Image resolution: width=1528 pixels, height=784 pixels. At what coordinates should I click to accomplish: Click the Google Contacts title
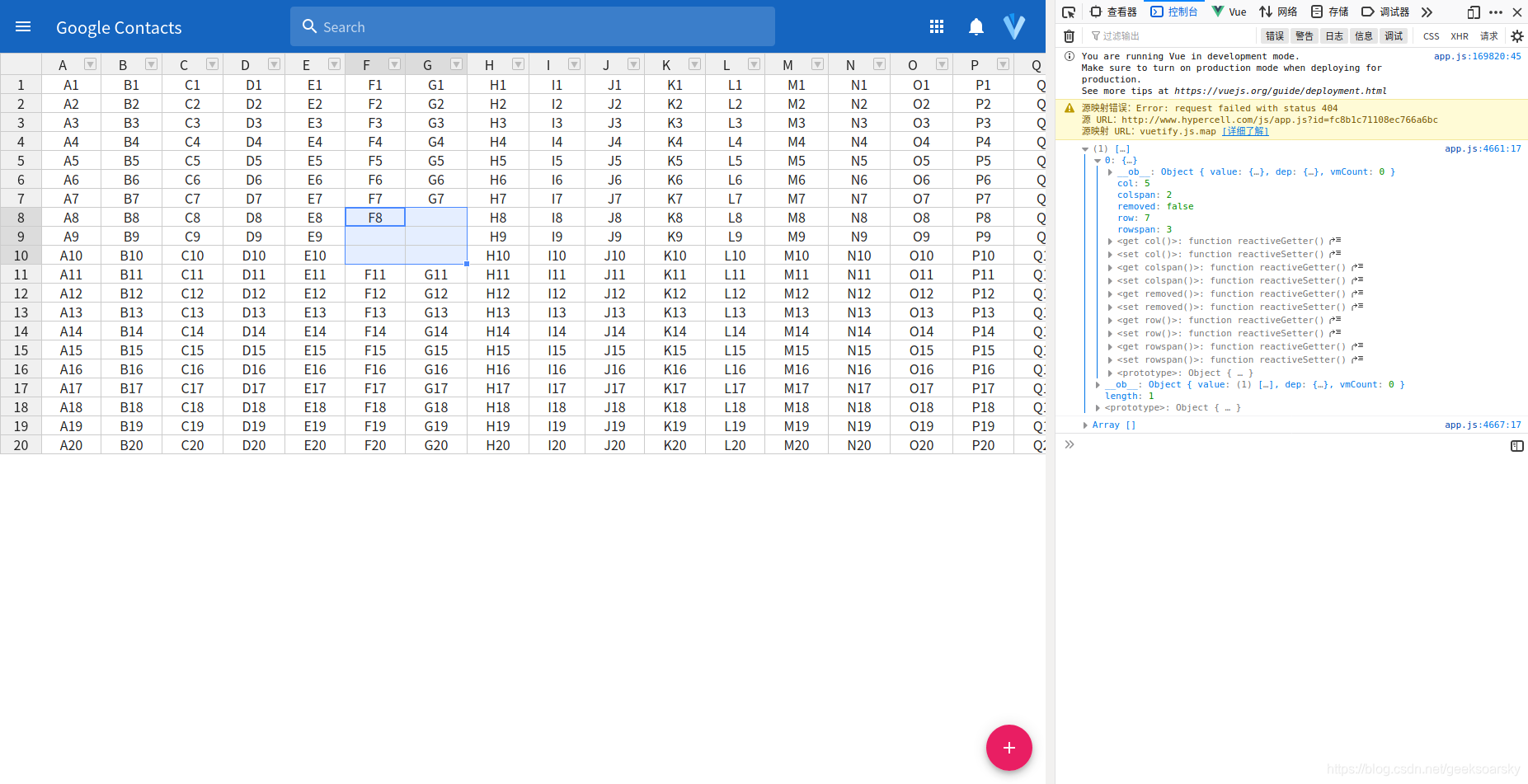(119, 27)
